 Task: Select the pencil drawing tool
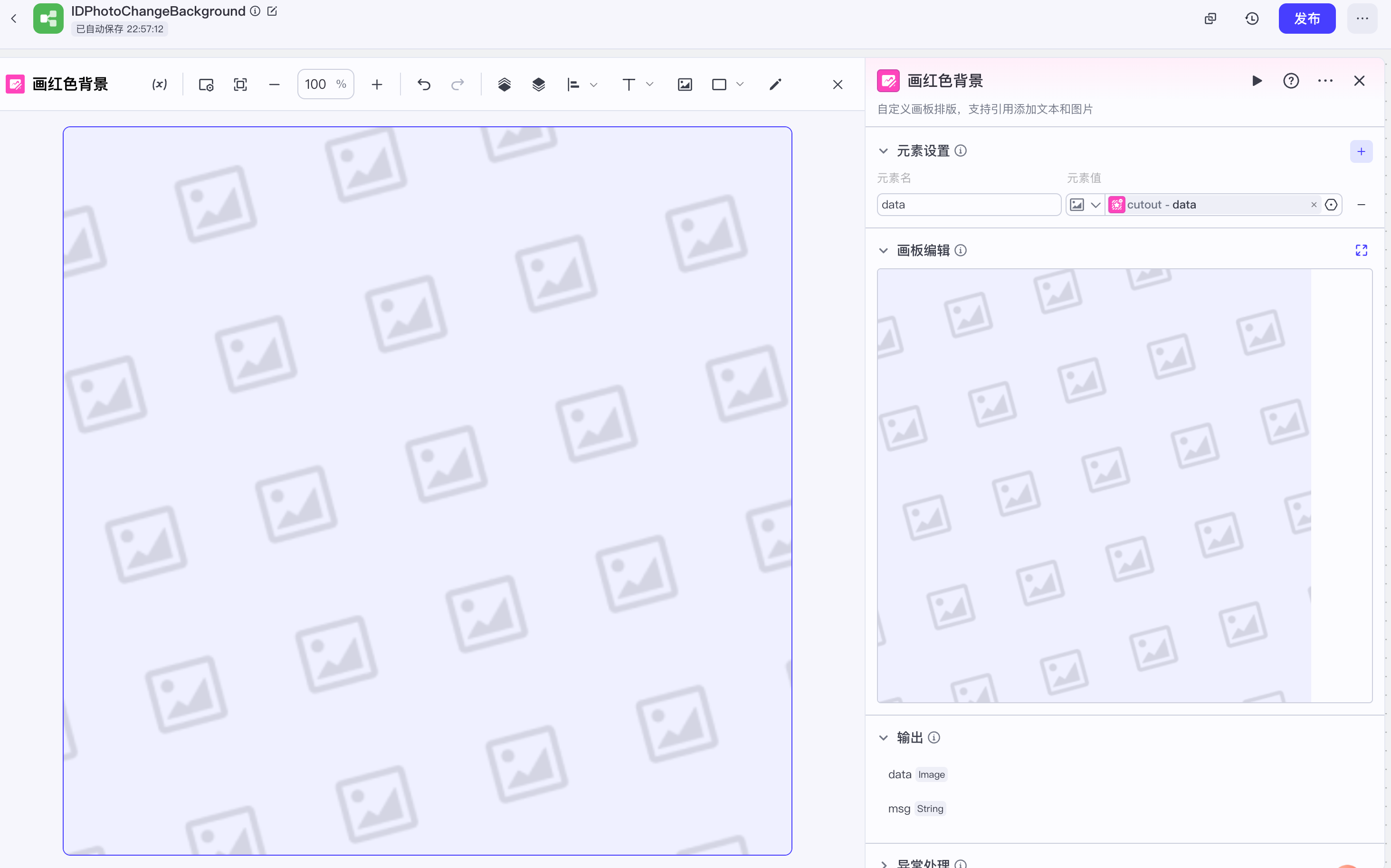pos(775,85)
